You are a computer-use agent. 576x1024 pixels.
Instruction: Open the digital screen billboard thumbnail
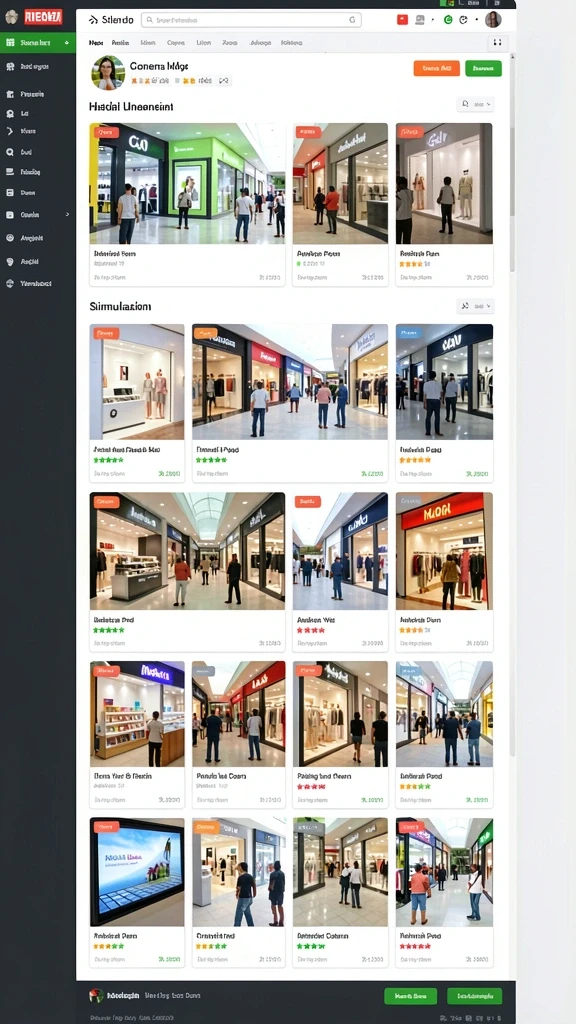137,872
